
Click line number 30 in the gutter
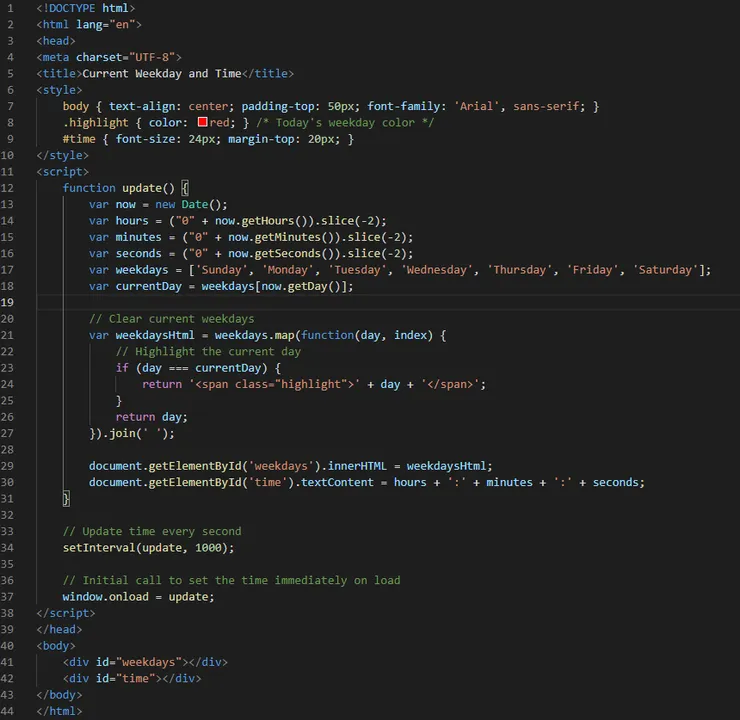tap(7, 483)
